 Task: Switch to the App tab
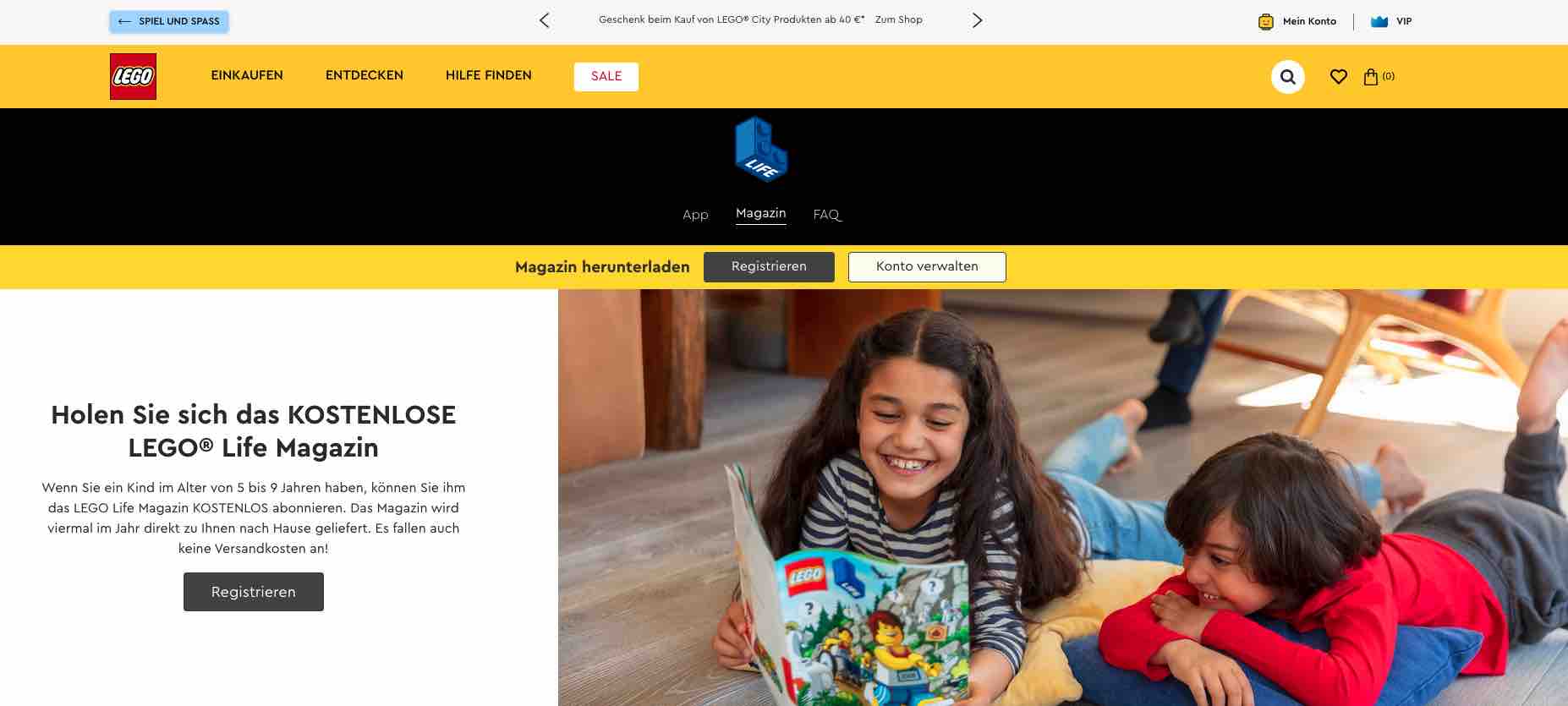pyautogui.click(x=695, y=215)
